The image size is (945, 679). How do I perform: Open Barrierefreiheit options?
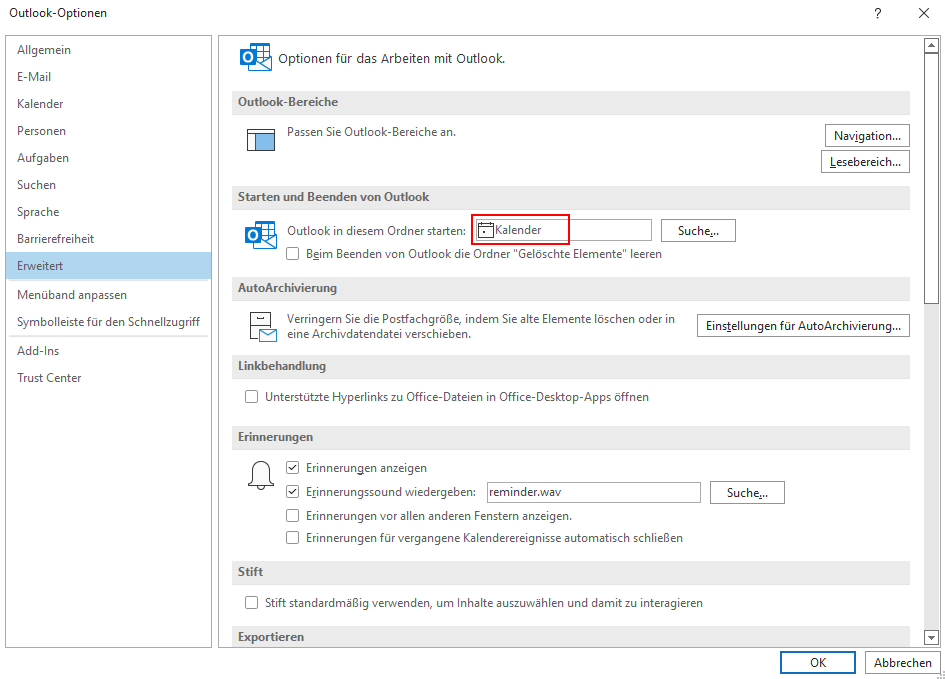click(x=108, y=239)
